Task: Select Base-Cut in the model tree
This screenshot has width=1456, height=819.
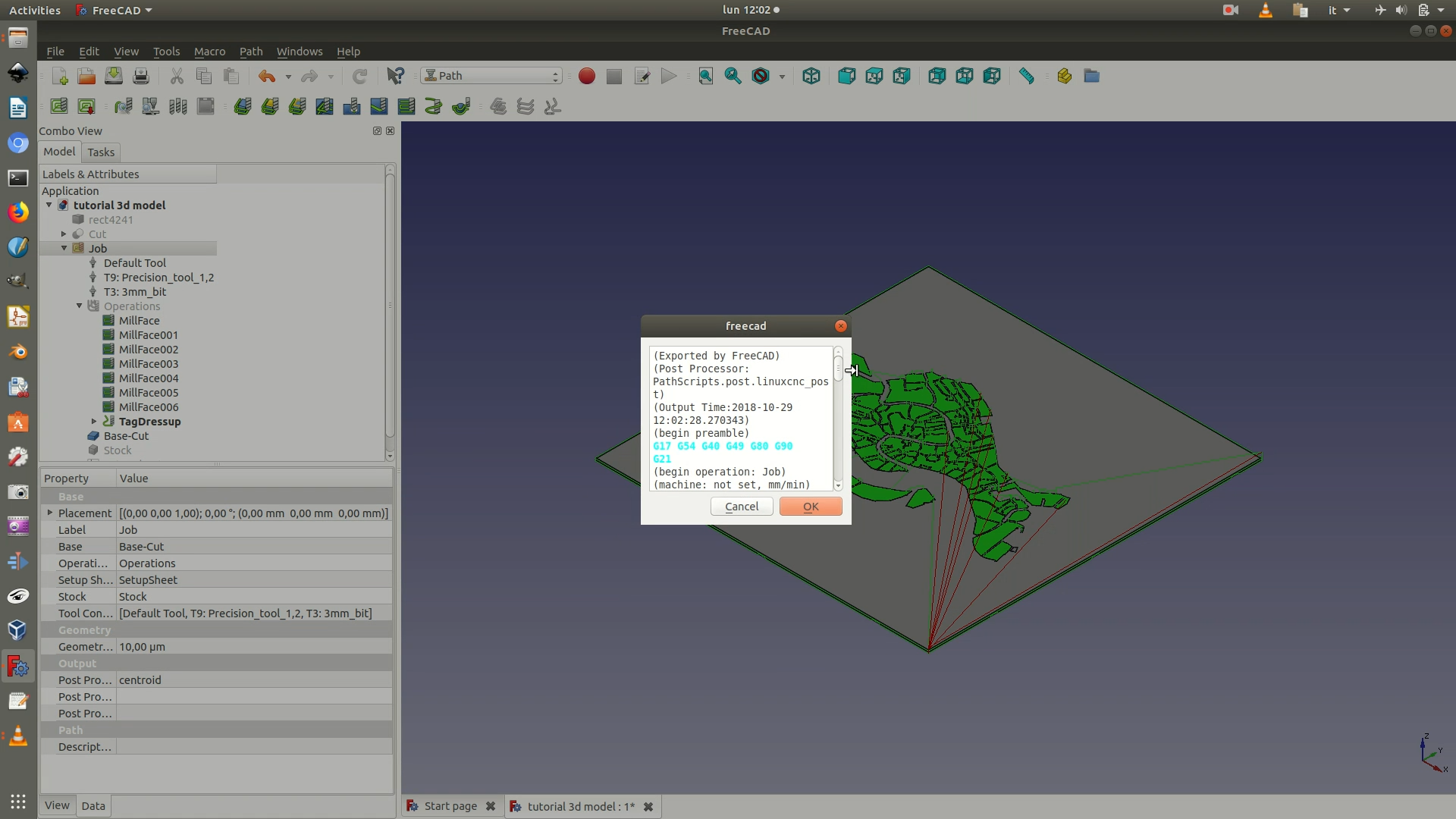Action: tap(126, 436)
